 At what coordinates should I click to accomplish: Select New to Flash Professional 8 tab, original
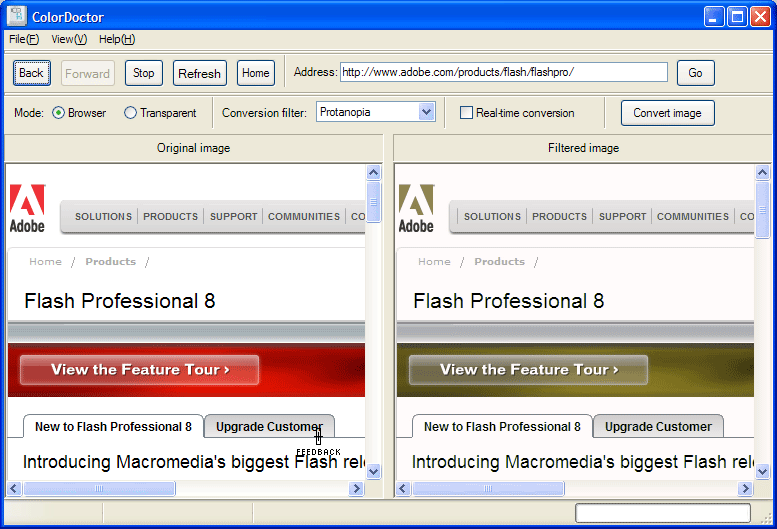(113, 426)
